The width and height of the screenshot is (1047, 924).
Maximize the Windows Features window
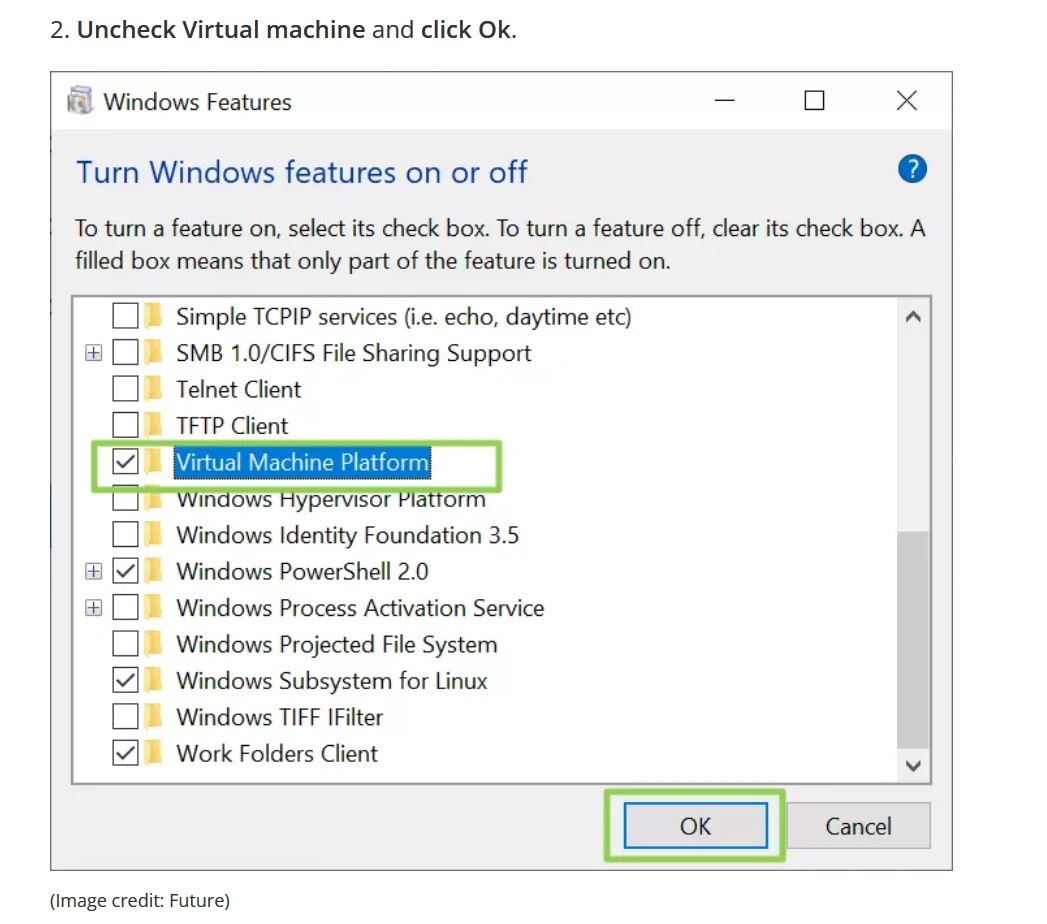click(x=814, y=101)
